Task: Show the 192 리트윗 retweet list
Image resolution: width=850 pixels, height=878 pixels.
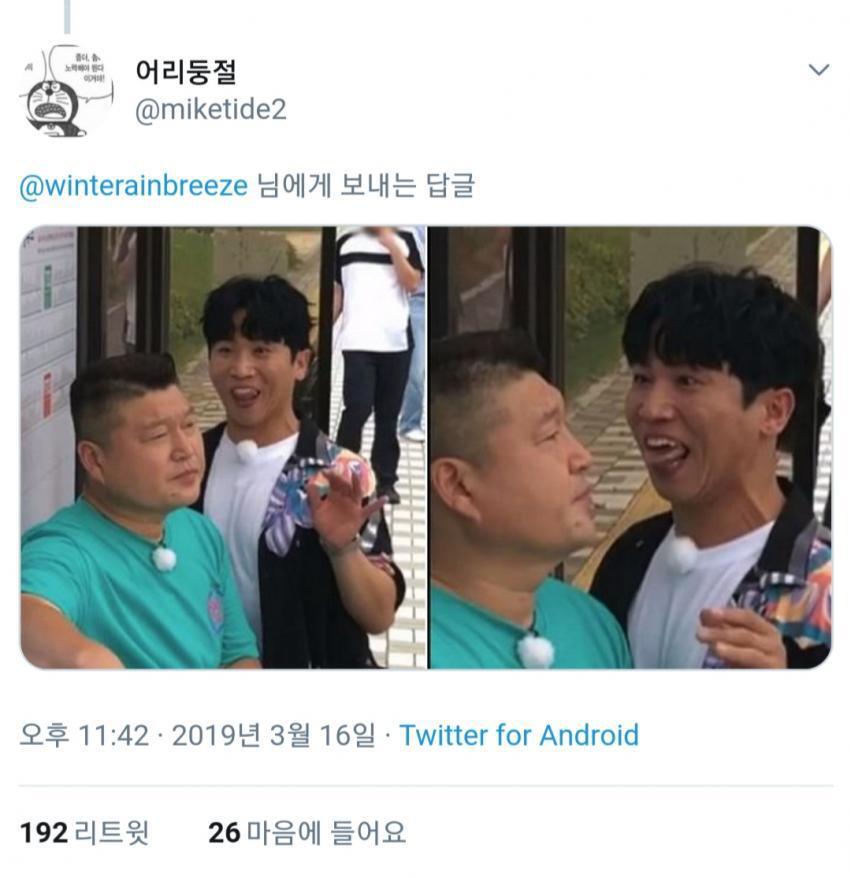Action: pos(85,833)
